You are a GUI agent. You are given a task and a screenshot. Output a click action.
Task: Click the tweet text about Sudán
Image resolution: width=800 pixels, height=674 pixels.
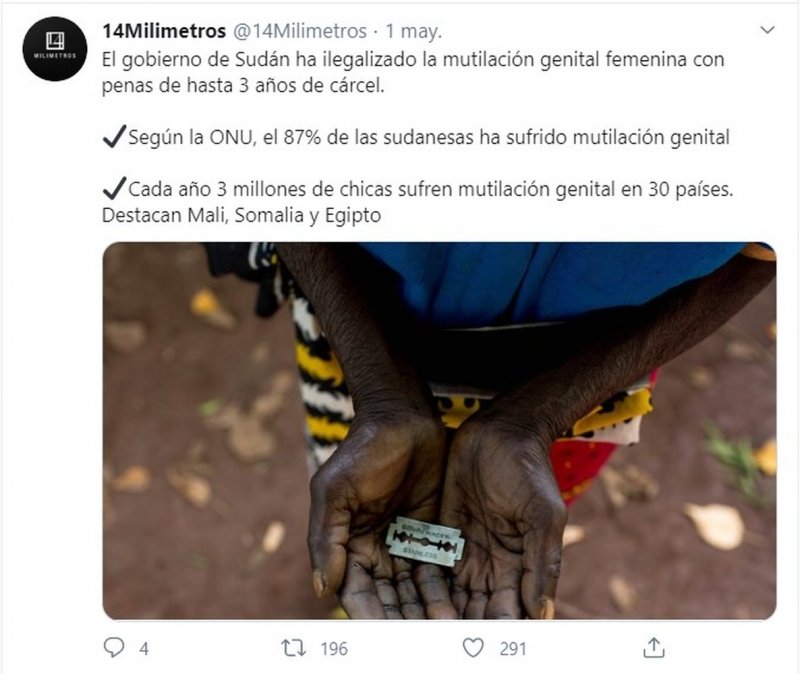tap(413, 72)
